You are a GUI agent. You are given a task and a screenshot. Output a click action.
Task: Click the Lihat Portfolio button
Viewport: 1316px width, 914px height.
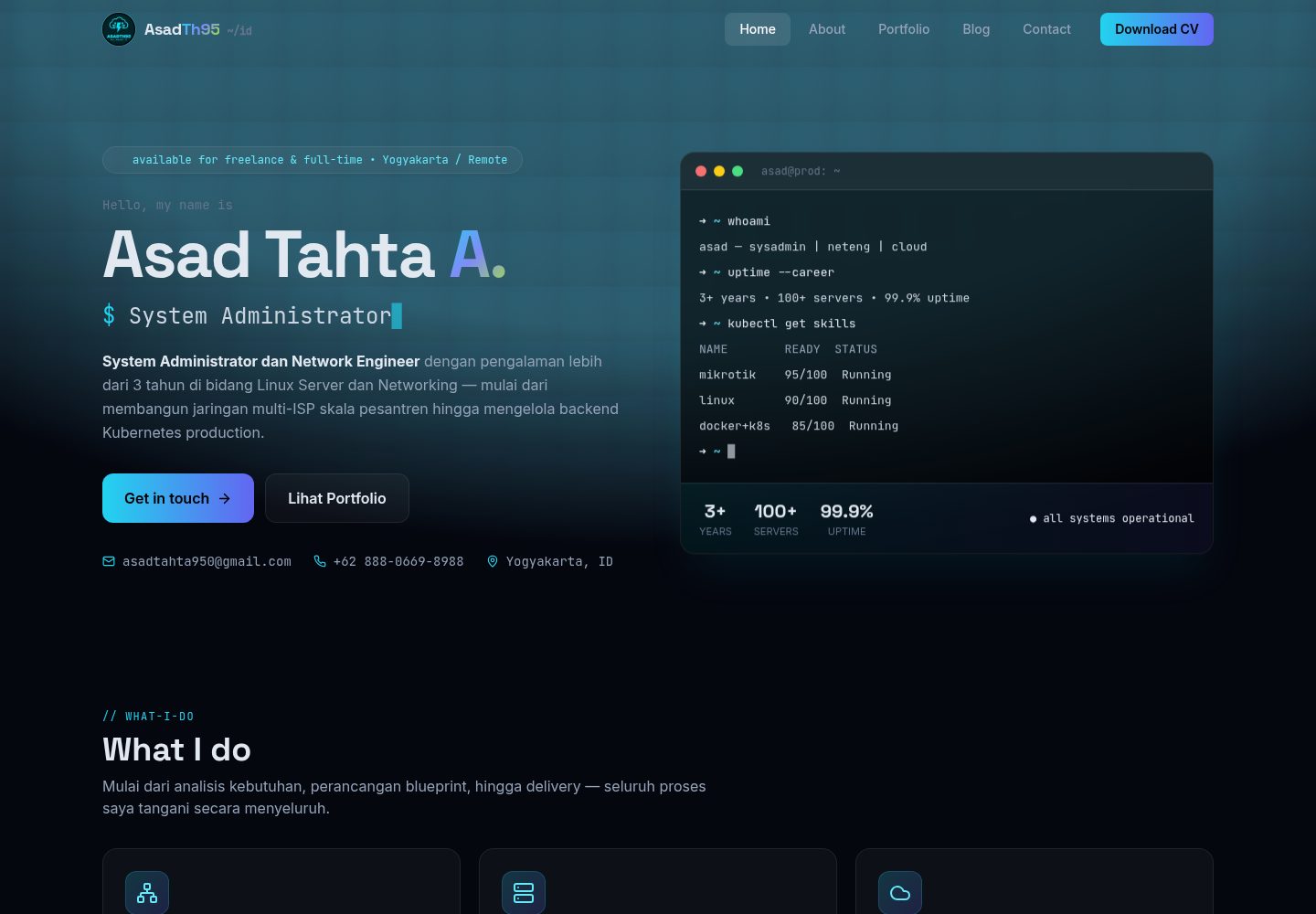tap(337, 498)
